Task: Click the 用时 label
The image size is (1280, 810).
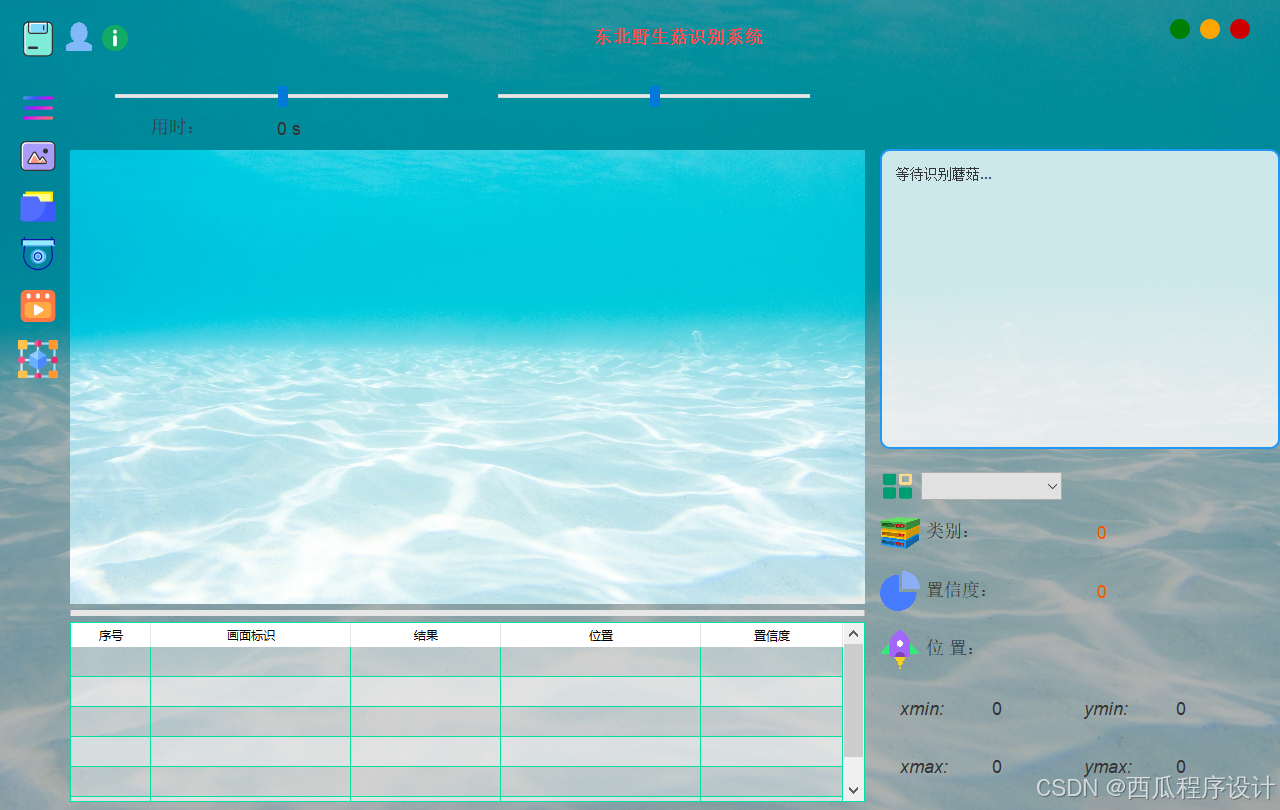Action: [174, 127]
